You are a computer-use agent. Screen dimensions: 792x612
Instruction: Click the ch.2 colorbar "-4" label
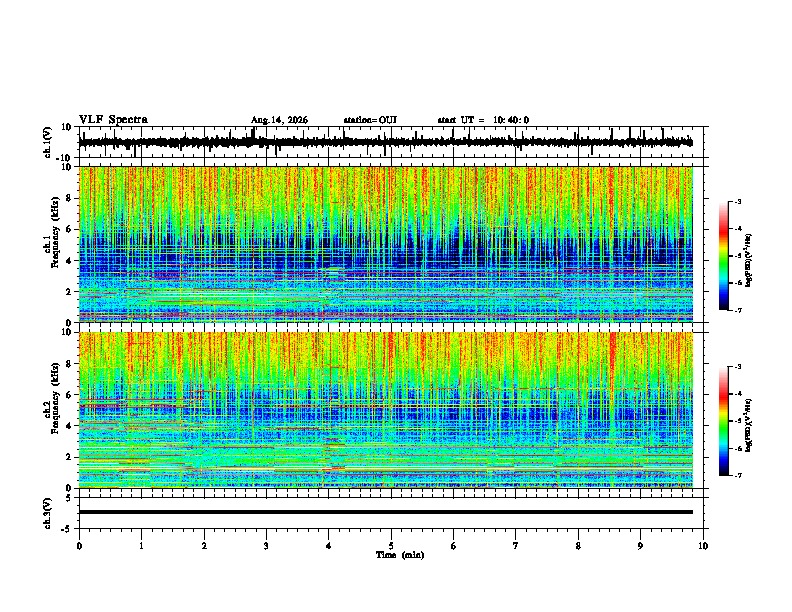click(x=738, y=394)
